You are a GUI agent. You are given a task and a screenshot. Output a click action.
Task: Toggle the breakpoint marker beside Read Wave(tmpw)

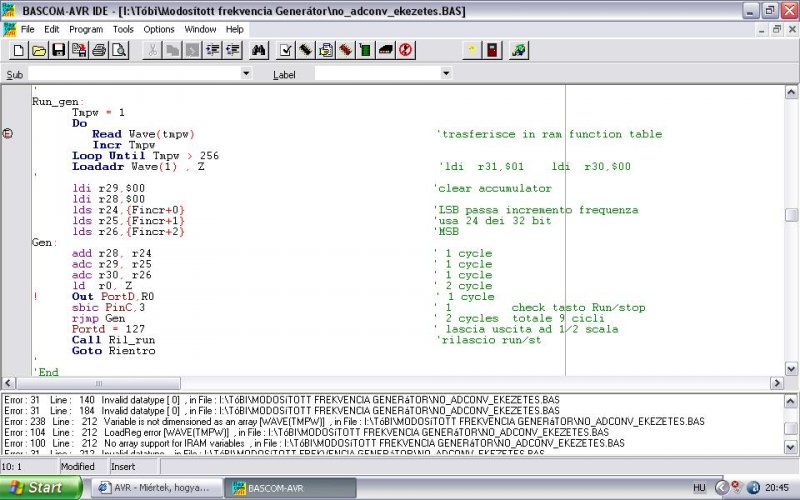coord(7,134)
